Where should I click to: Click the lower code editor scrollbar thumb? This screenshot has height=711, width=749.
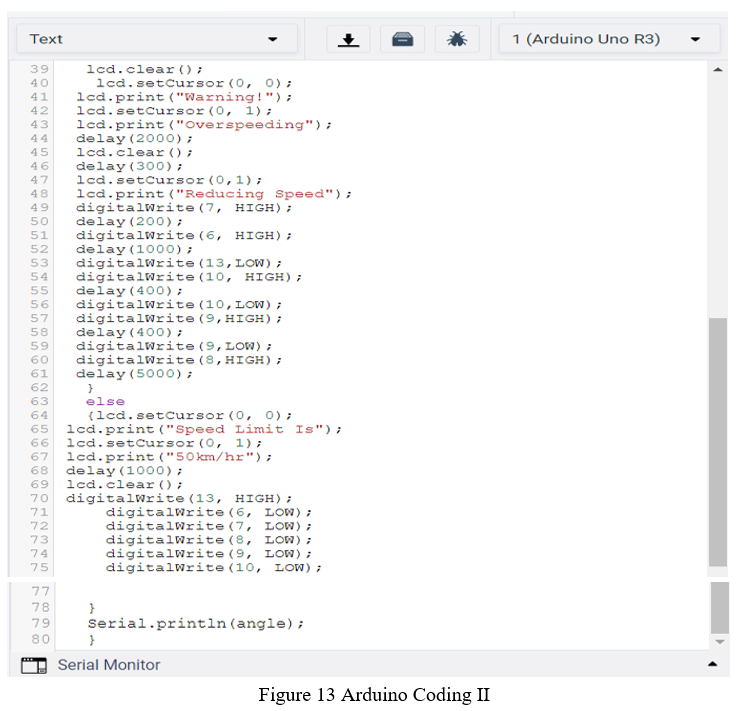(719, 607)
